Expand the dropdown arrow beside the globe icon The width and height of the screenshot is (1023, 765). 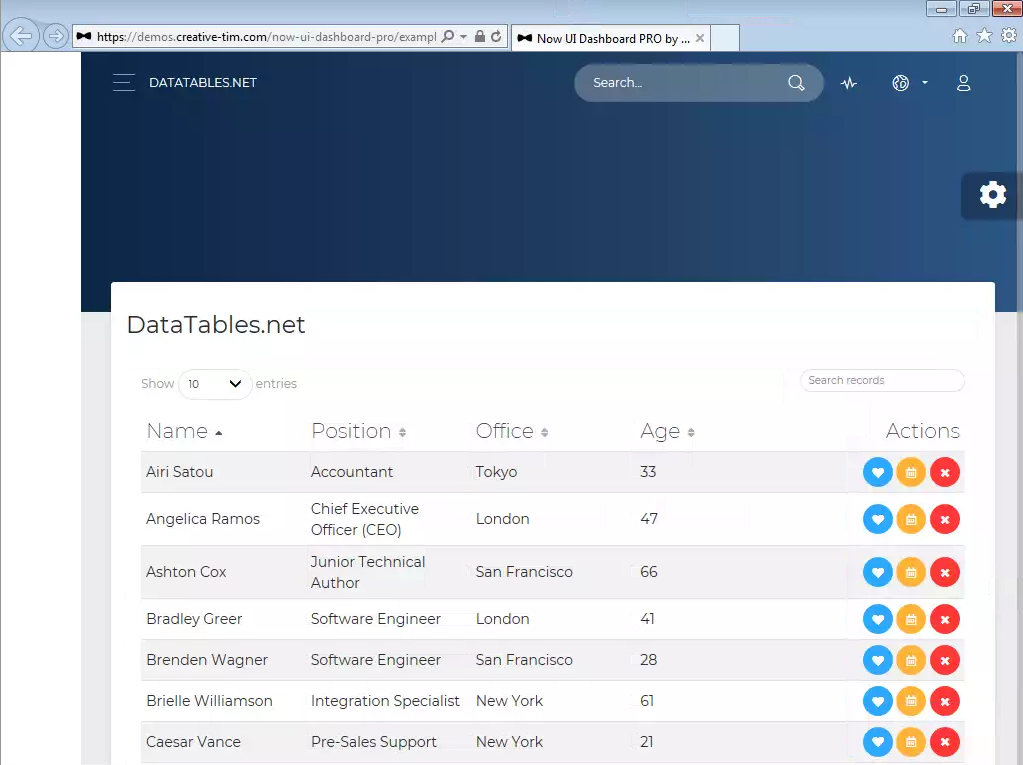[x=920, y=83]
